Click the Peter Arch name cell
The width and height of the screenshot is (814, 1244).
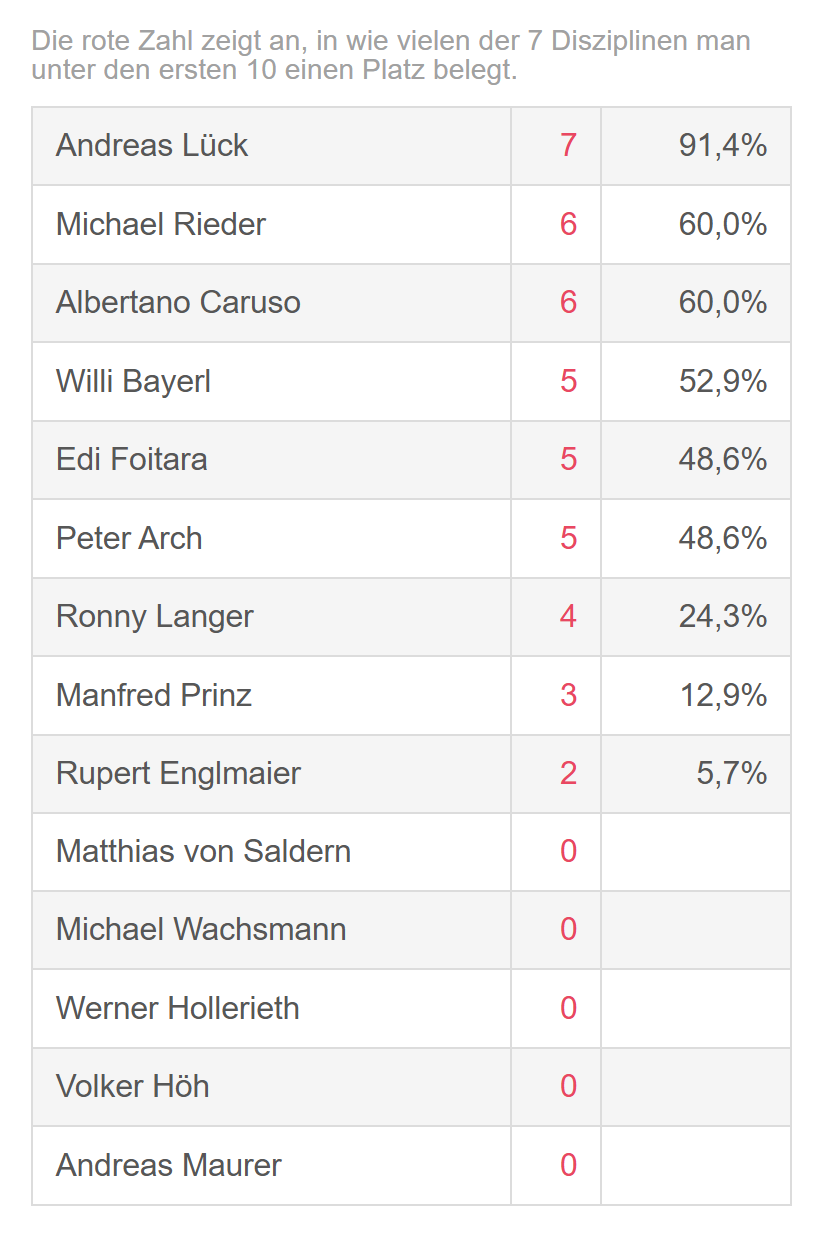(129, 538)
